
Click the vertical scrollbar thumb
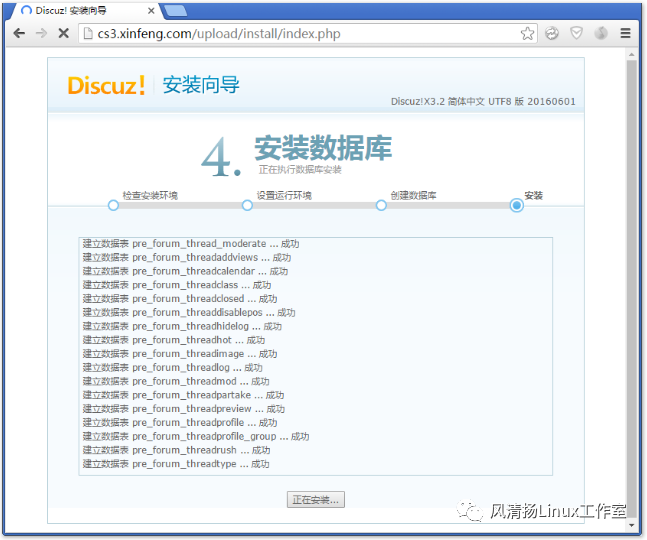click(x=631, y=288)
